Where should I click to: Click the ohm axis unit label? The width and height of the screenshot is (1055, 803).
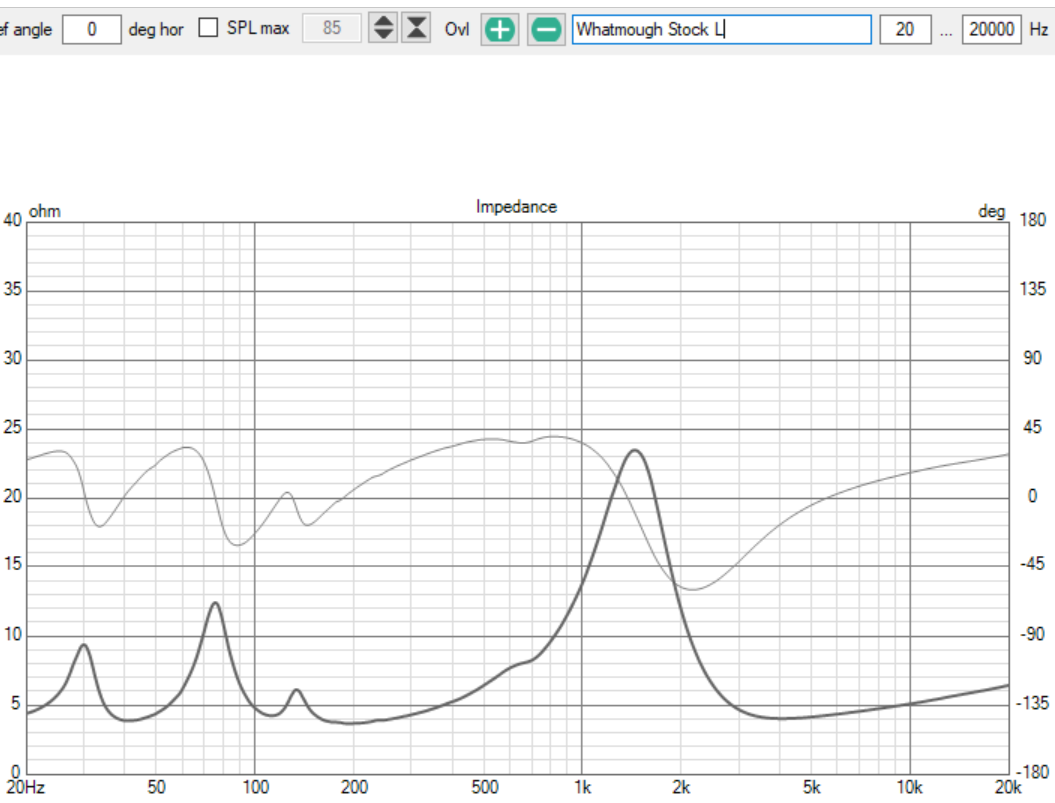click(x=44, y=211)
